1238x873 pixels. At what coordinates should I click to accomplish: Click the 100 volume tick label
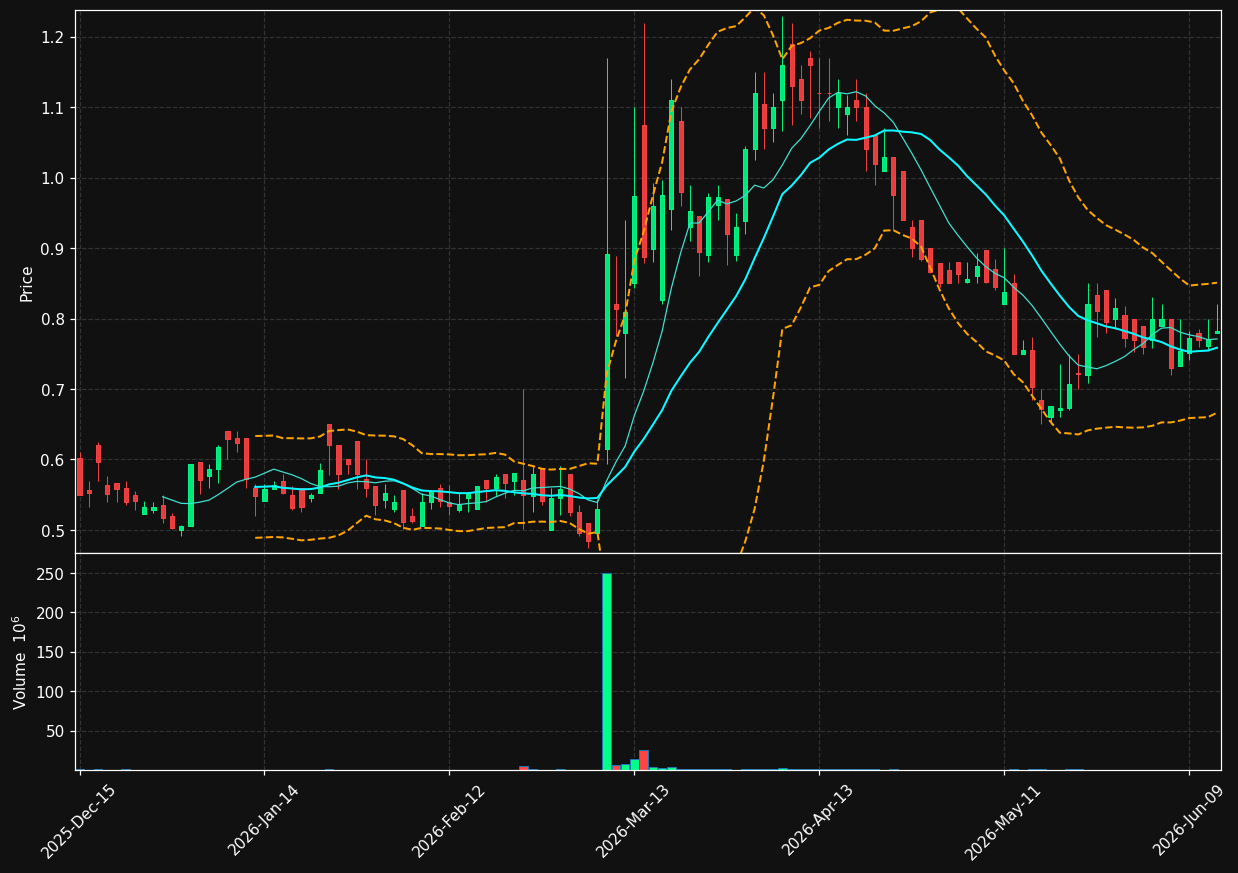[x=53, y=692]
